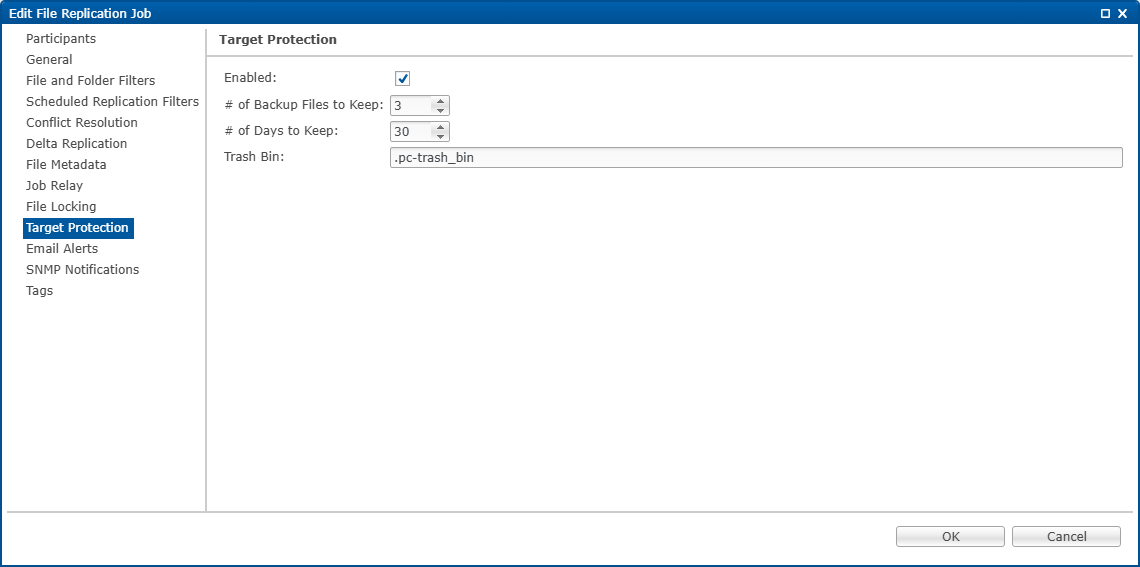The height and width of the screenshot is (567, 1140).
Task: Open the Participants section
Action: [61, 39]
